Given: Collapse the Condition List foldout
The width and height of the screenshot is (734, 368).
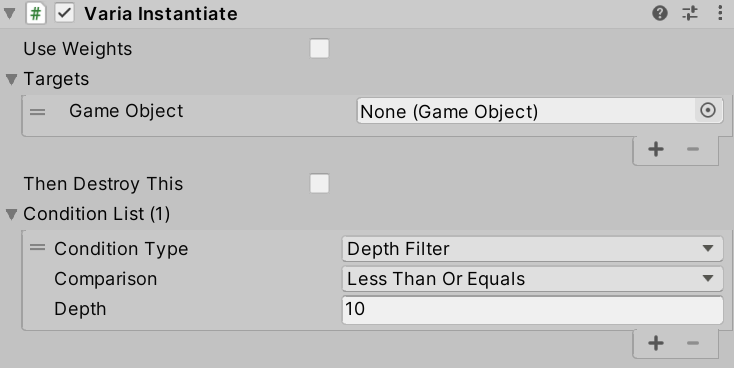Looking at the screenshot, I should pos(12,214).
